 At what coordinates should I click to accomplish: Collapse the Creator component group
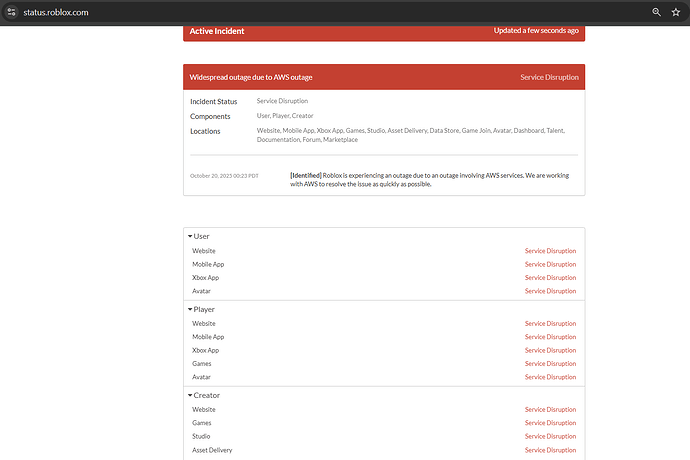click(204, 395)
